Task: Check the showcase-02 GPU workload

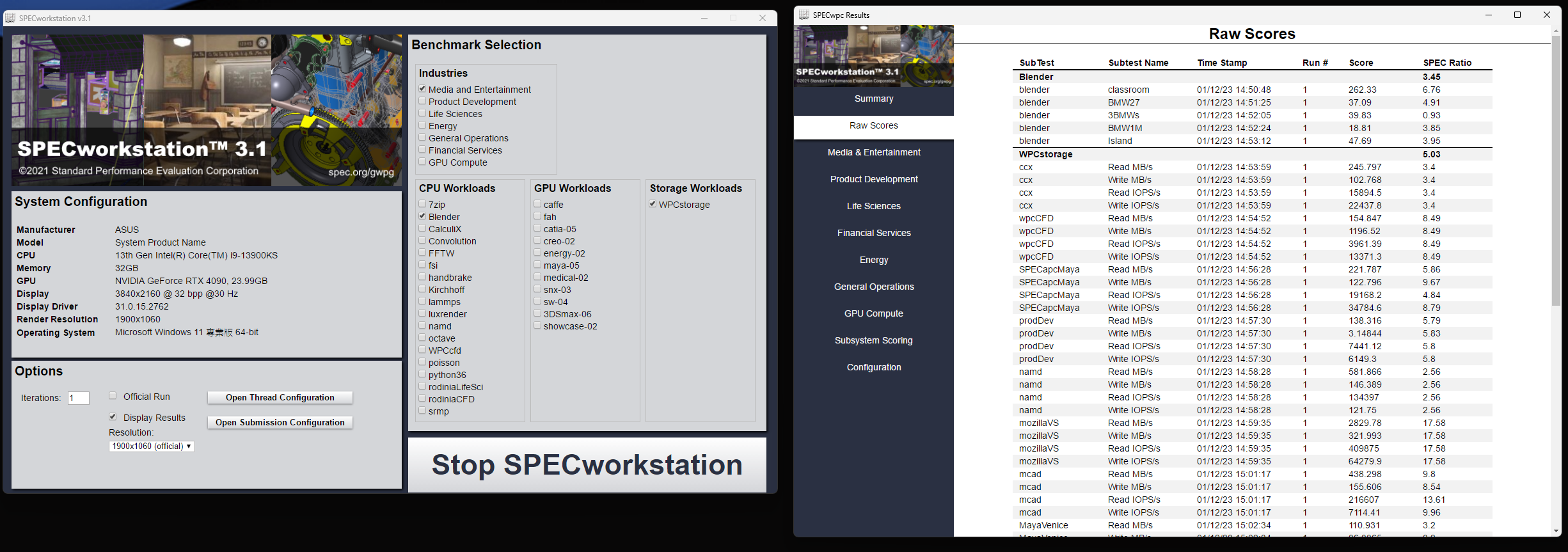Action: coord(537,326)
